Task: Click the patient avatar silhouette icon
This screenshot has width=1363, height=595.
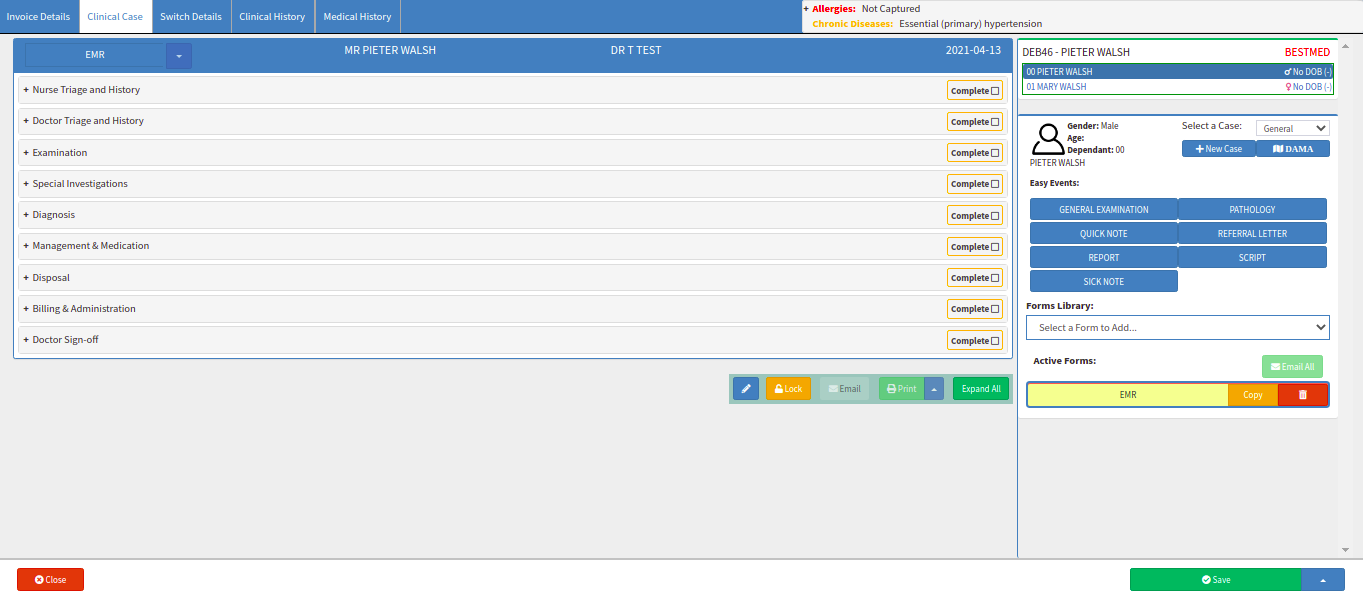Action: click(x=1048, y=139)
